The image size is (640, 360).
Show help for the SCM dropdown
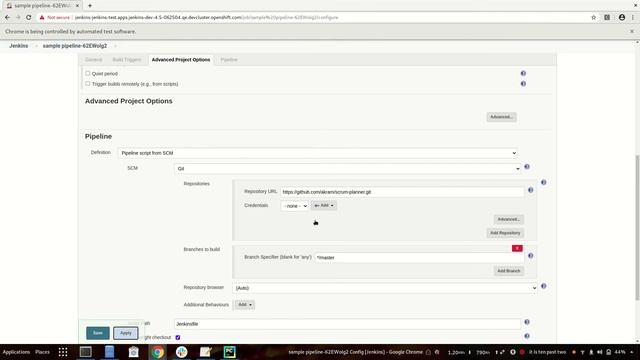click(x=527, y=167)
